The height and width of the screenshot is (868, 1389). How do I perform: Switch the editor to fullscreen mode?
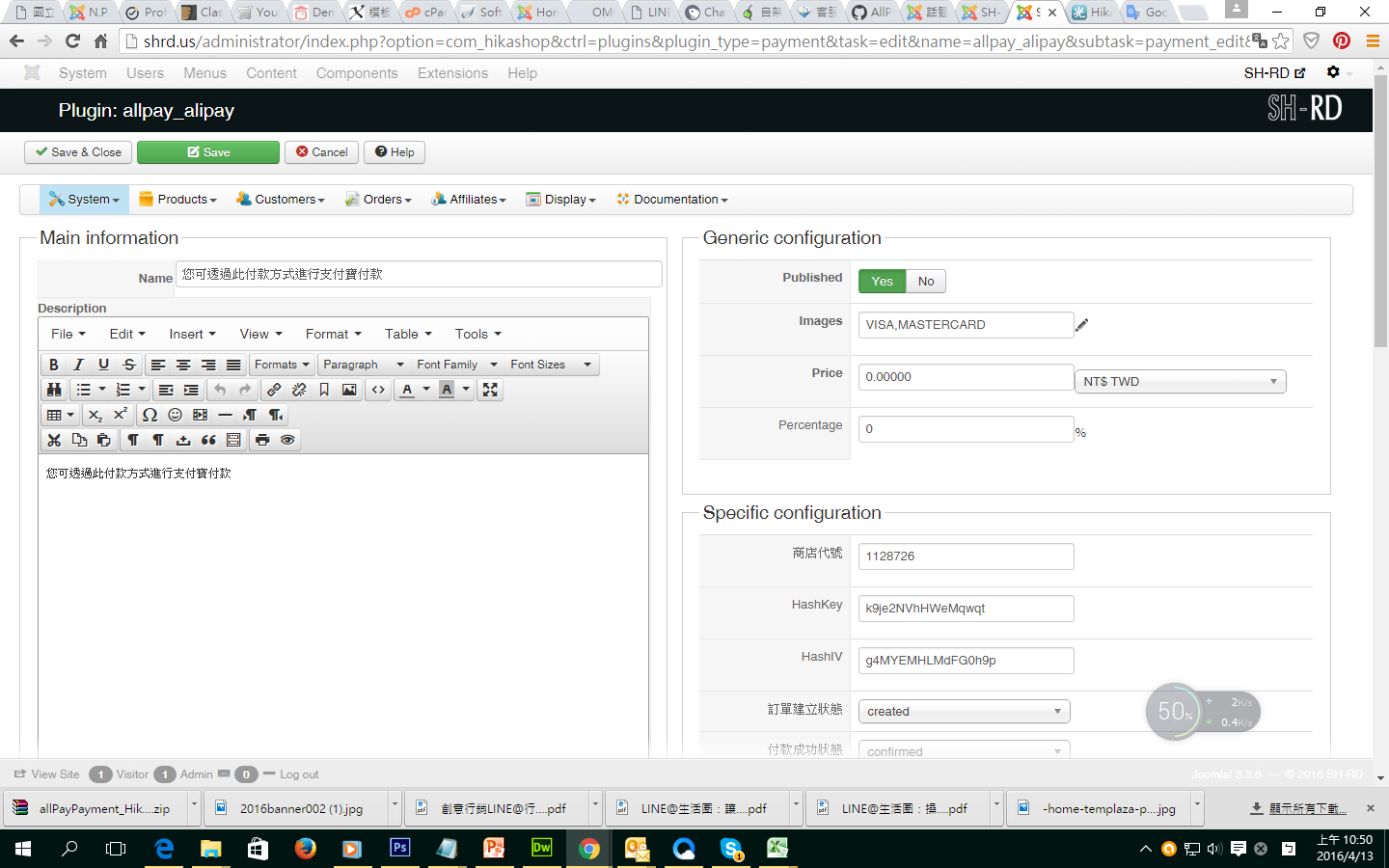pyautogui.click(x=490, y=390)
